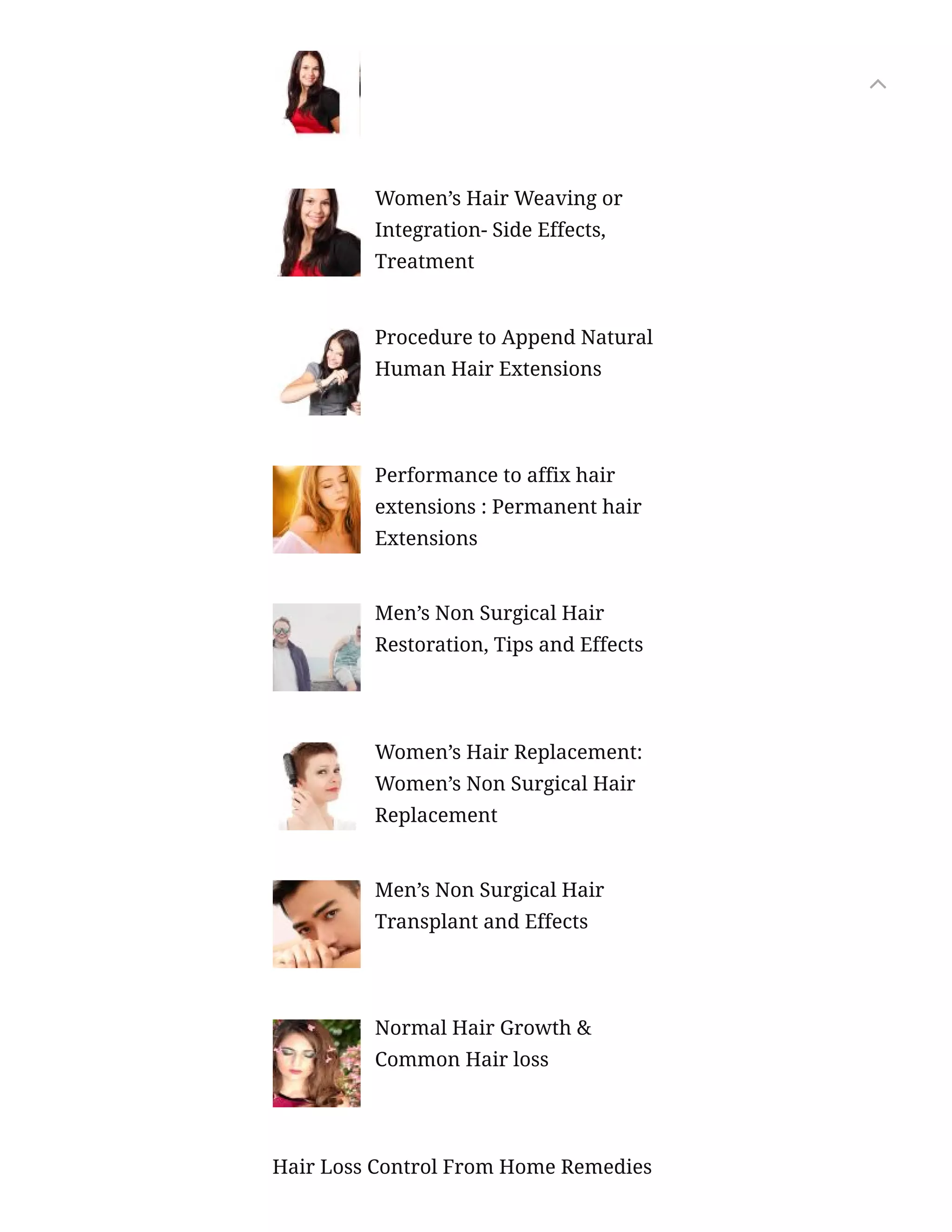952x1232 pixels.
Task: Open Procedure to Append Natural Human Hair Extensions
Action: pyautogui.click(x=514, y=352)
